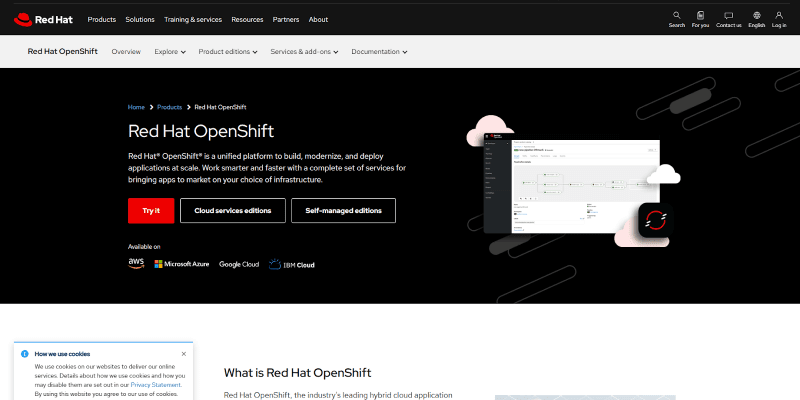Screen dimensions: 800x400
Task: Follow the Products breadcrumb link
Action: pos(169,107)
